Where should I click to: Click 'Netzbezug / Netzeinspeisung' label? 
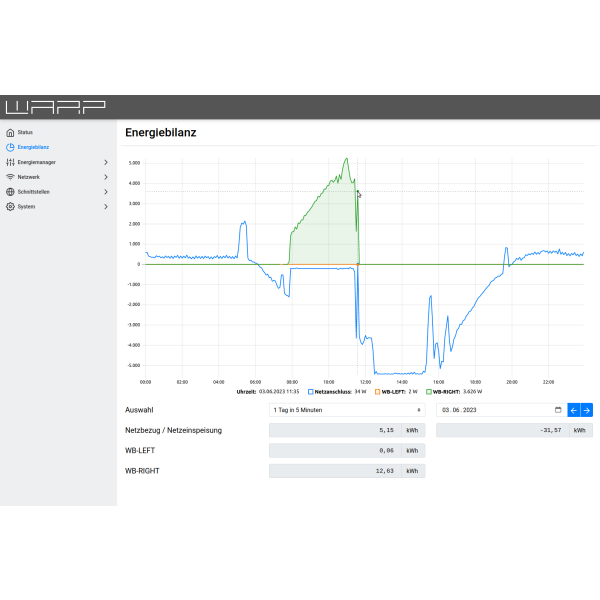(x=173, y=430)
